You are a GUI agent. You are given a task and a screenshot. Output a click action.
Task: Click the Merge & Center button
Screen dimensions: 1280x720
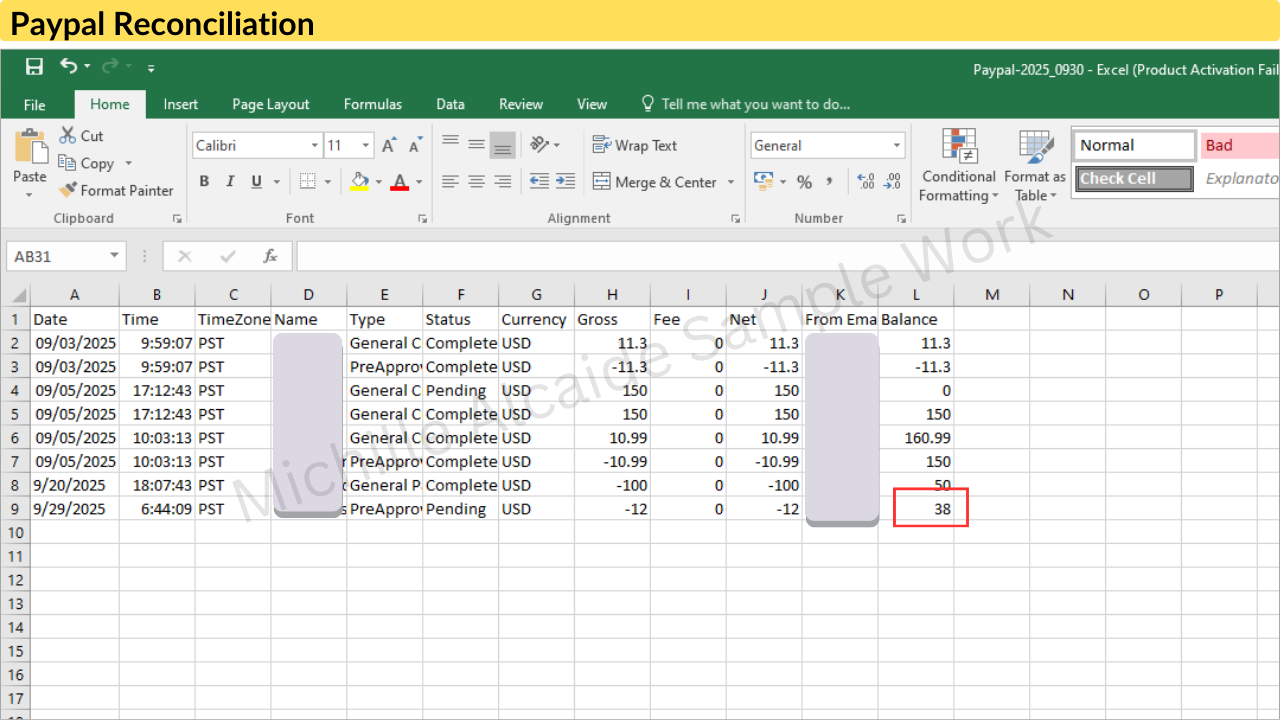coord(655,182)
